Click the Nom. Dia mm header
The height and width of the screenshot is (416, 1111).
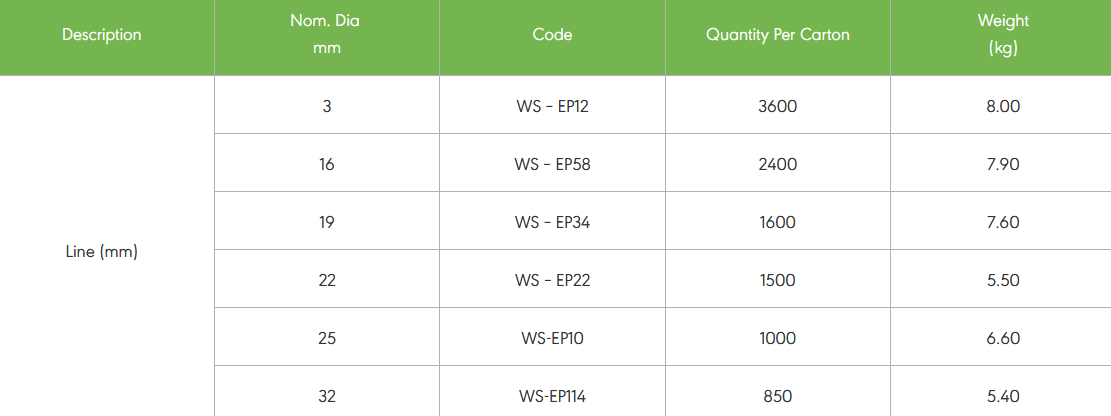coord(327,35)
